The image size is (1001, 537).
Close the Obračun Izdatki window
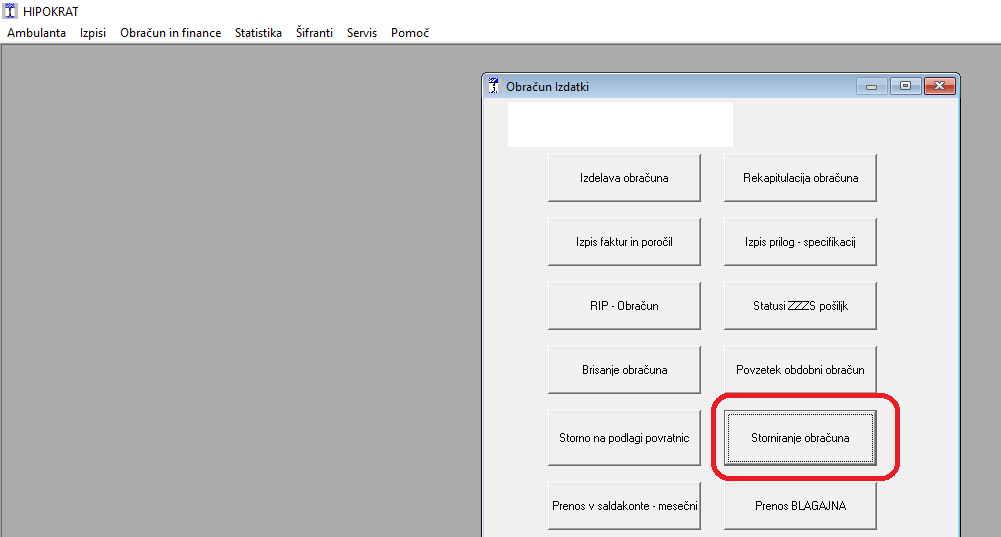(x=940, y=86)
